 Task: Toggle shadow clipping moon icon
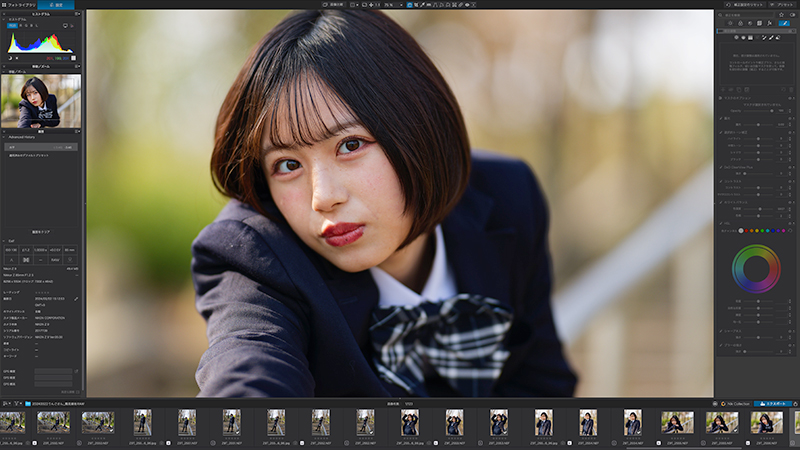pyautogui.click(x=10, y=58)
